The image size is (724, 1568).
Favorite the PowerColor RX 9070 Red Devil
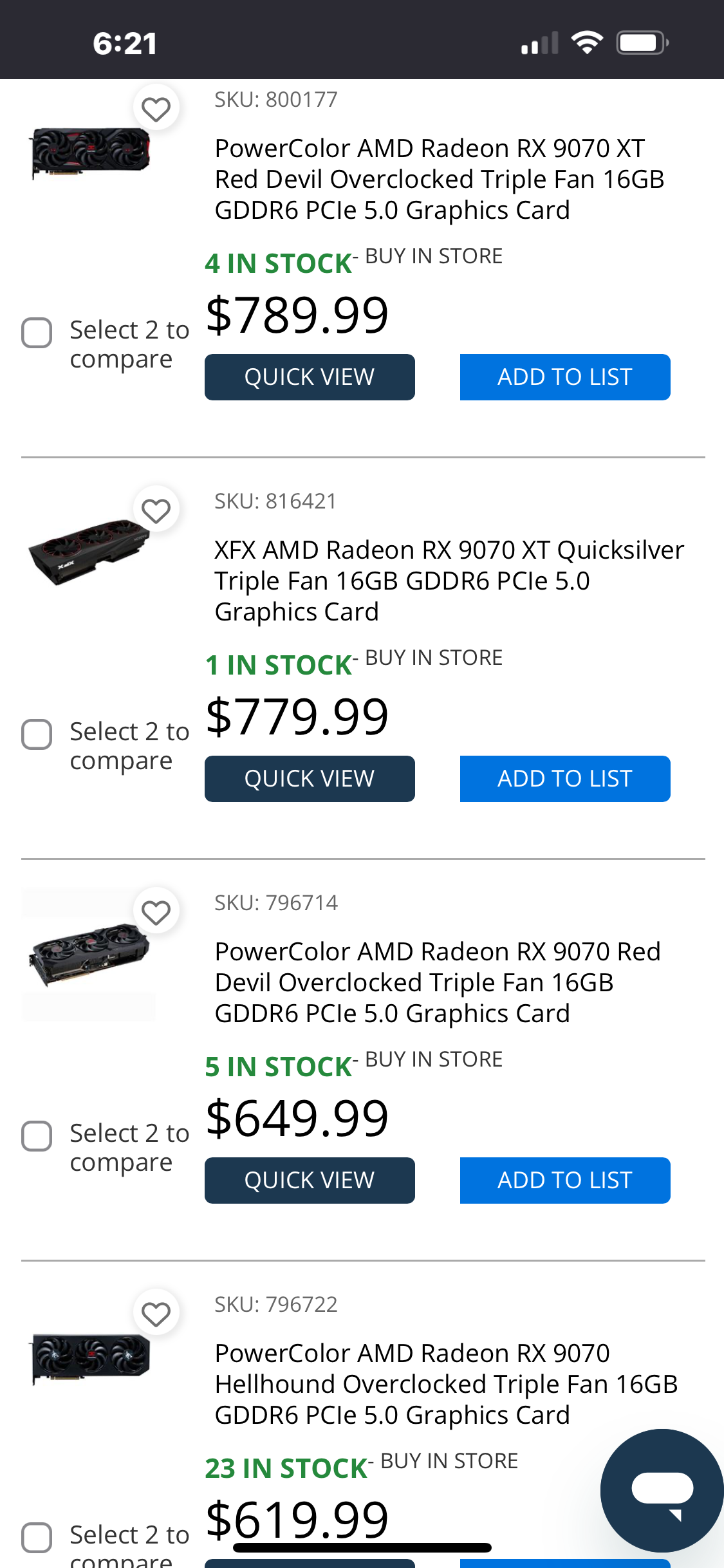156,912
